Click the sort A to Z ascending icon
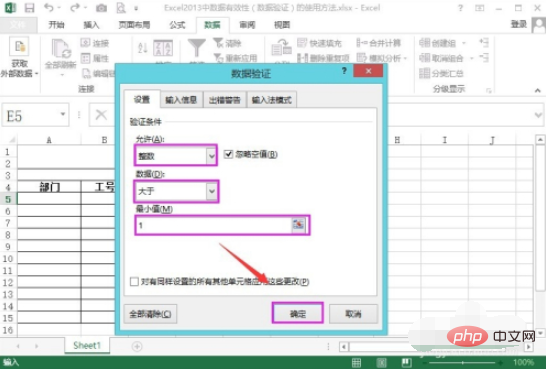The height and width of the screenshot is (369, 546). 142,48
